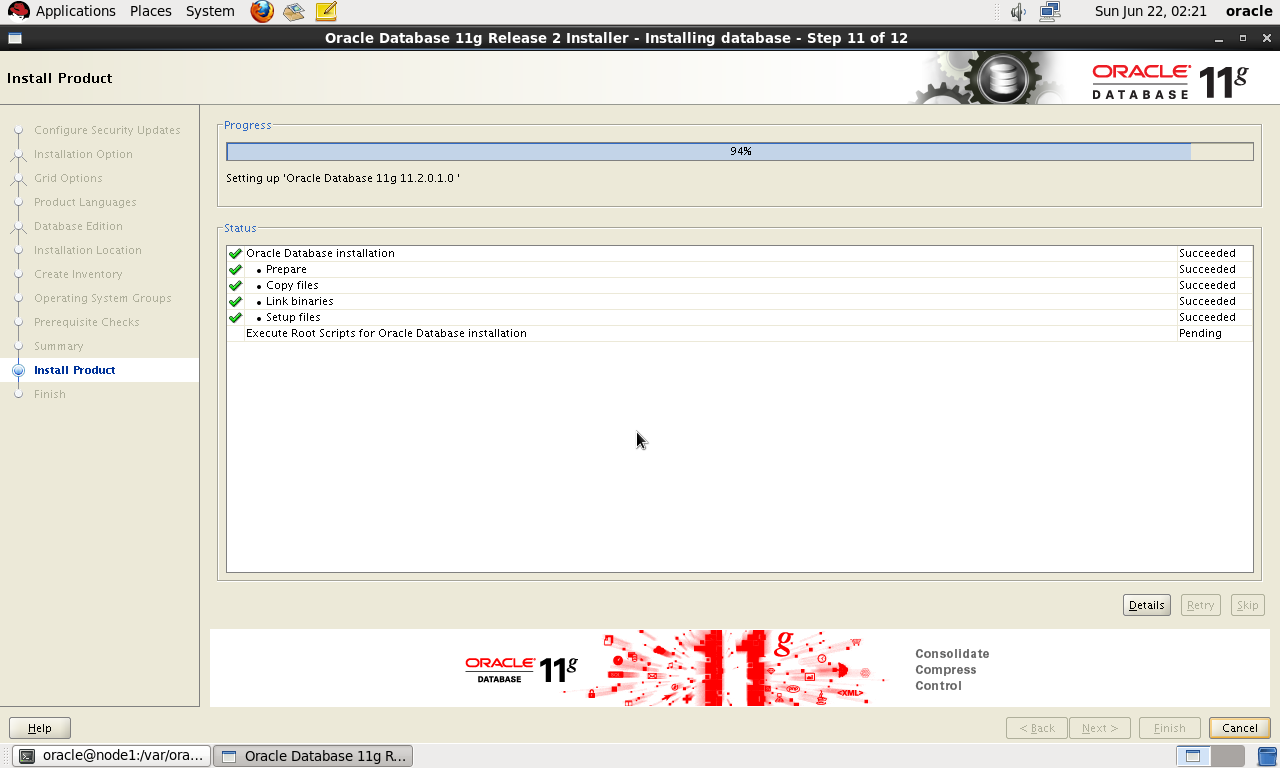
Task: Click the terminal icon in the taskbar
Action: tap(28, 756)
